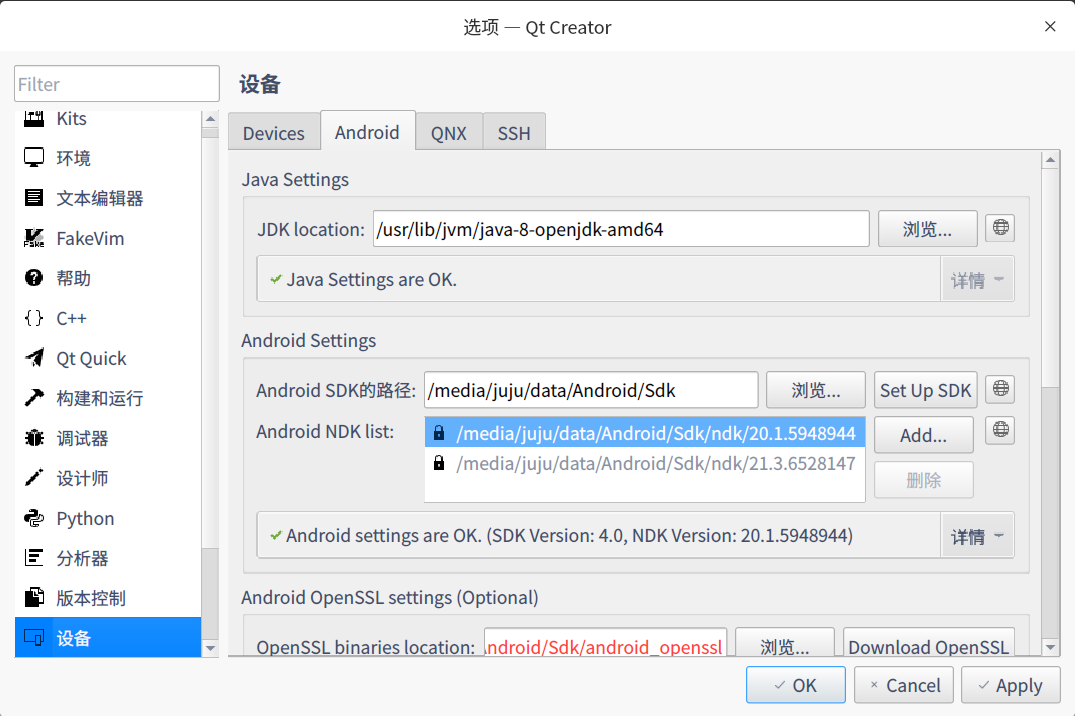The width and height of the screenshot is (1075, 716).
Task: Click Download OpenSSL button
Action: click(929, 643)
